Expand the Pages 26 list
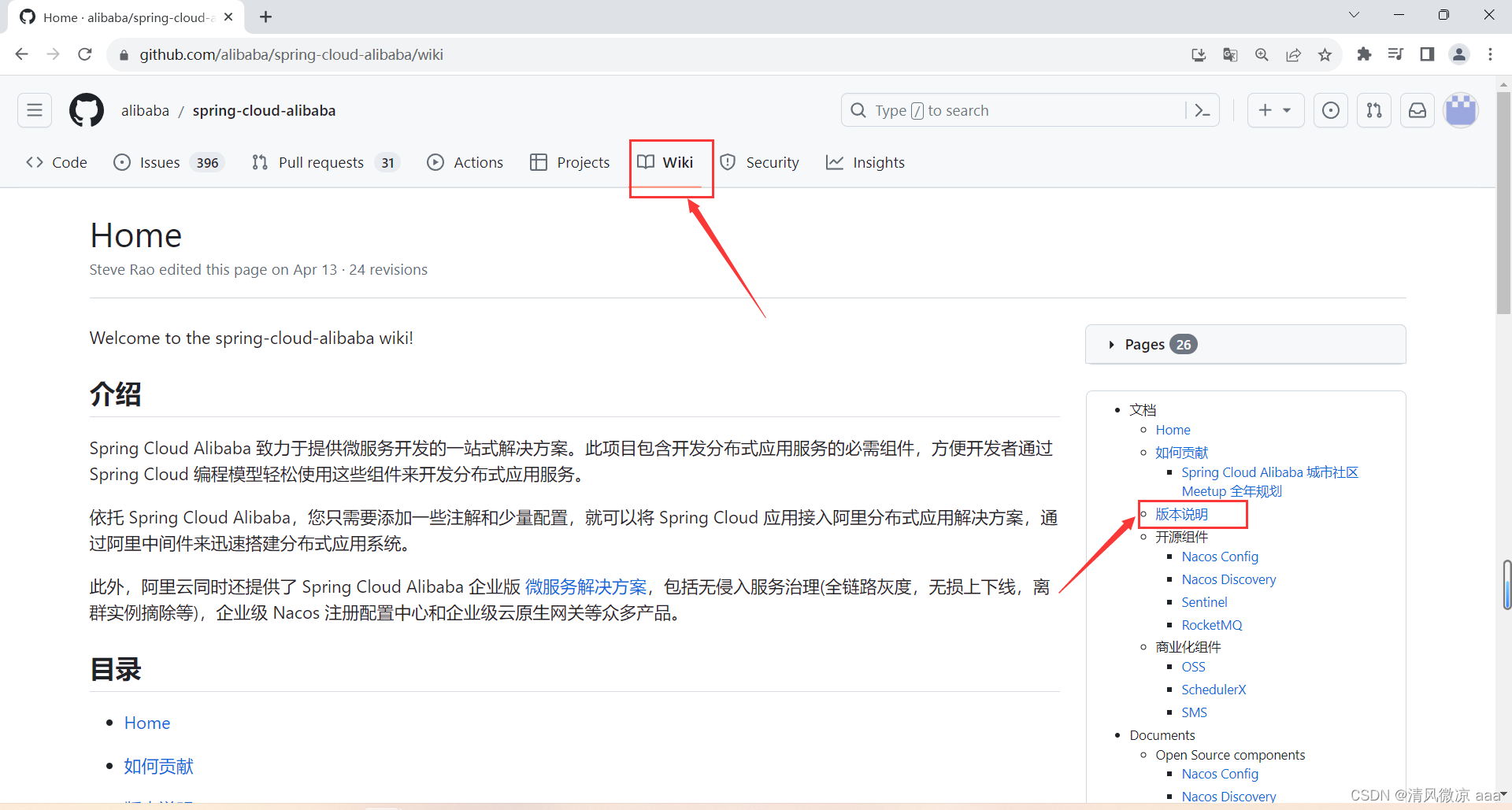 click(x=1246, y=345)
